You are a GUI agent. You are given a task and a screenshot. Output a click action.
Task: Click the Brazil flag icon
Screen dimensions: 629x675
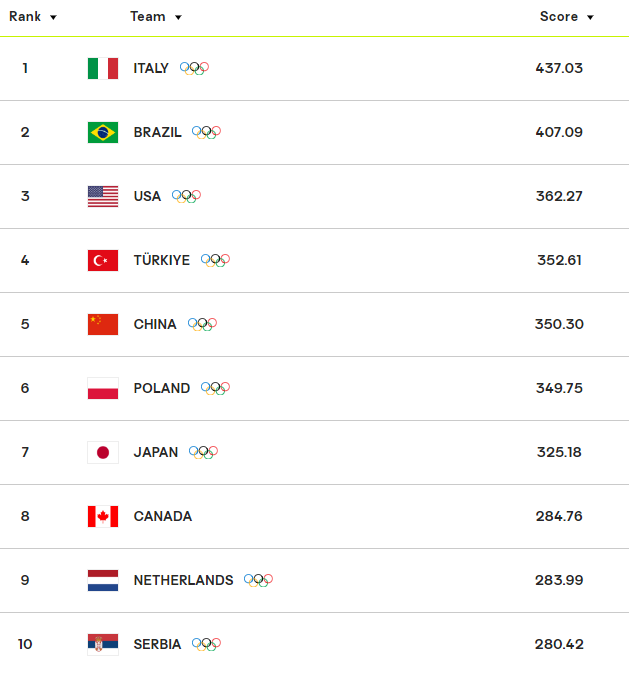click(x=103, y=133)
